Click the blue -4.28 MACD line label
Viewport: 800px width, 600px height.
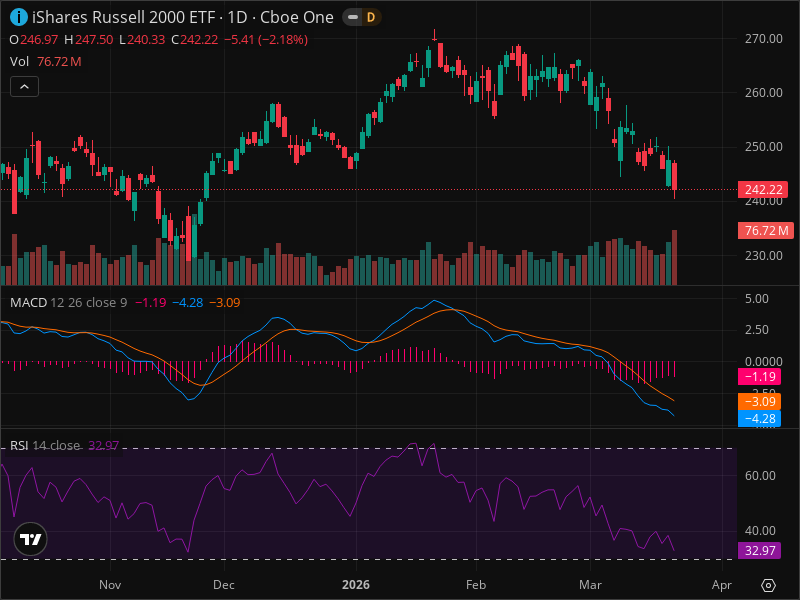coord(760,419)
